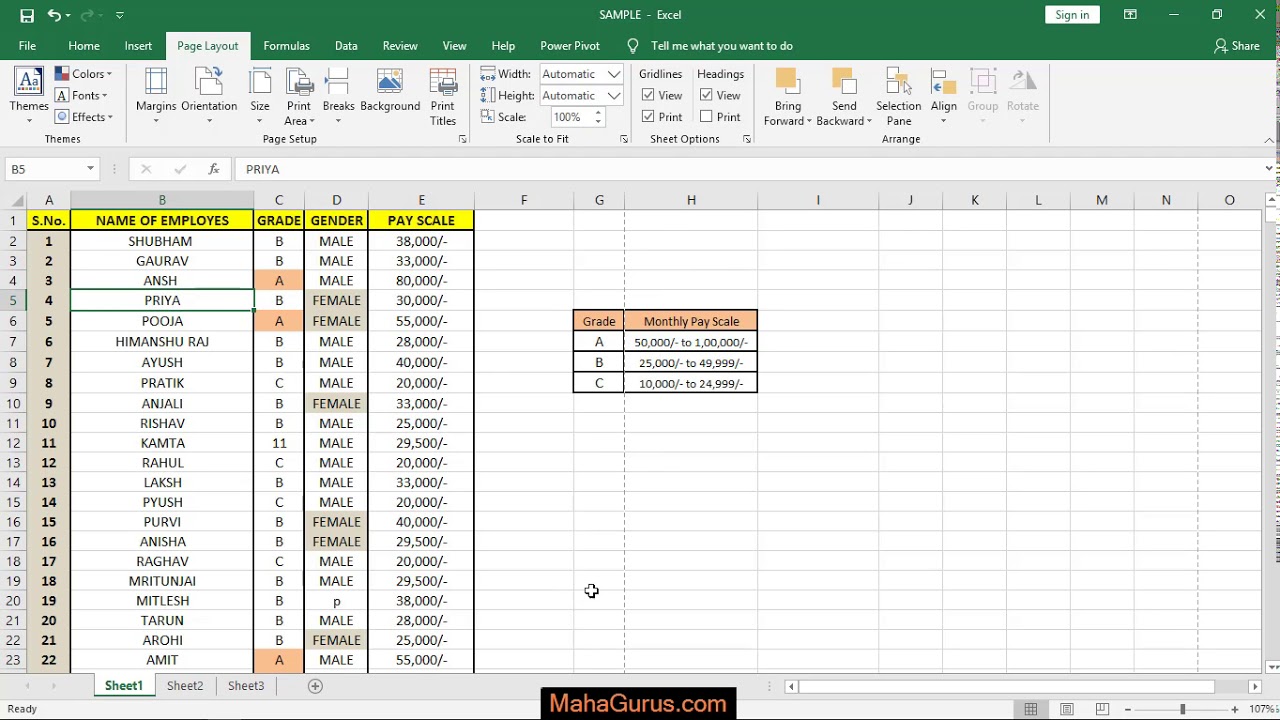The width and height of the screenshot is (1280, 720).
Task: Select the Monthly Pay Scale header cell
Action: click(691, 321)
